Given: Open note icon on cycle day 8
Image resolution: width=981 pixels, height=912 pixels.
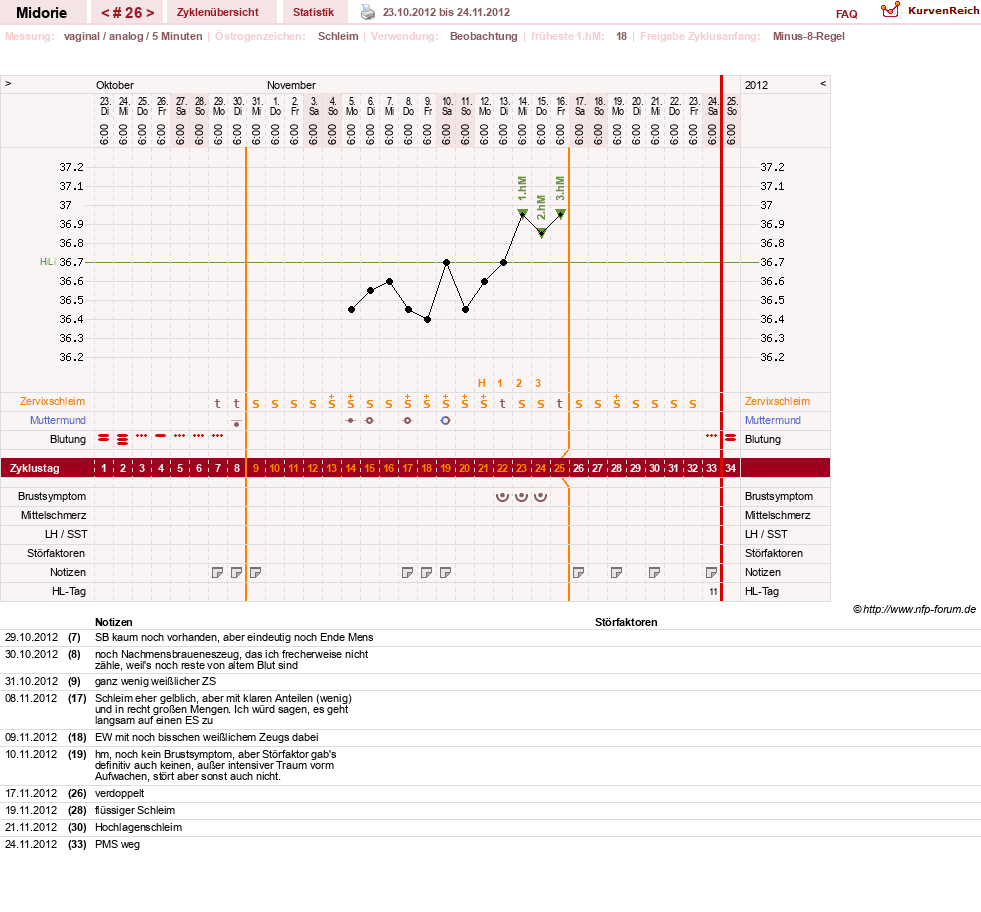Looking at the screenshot, I should [x=236, y=572].
